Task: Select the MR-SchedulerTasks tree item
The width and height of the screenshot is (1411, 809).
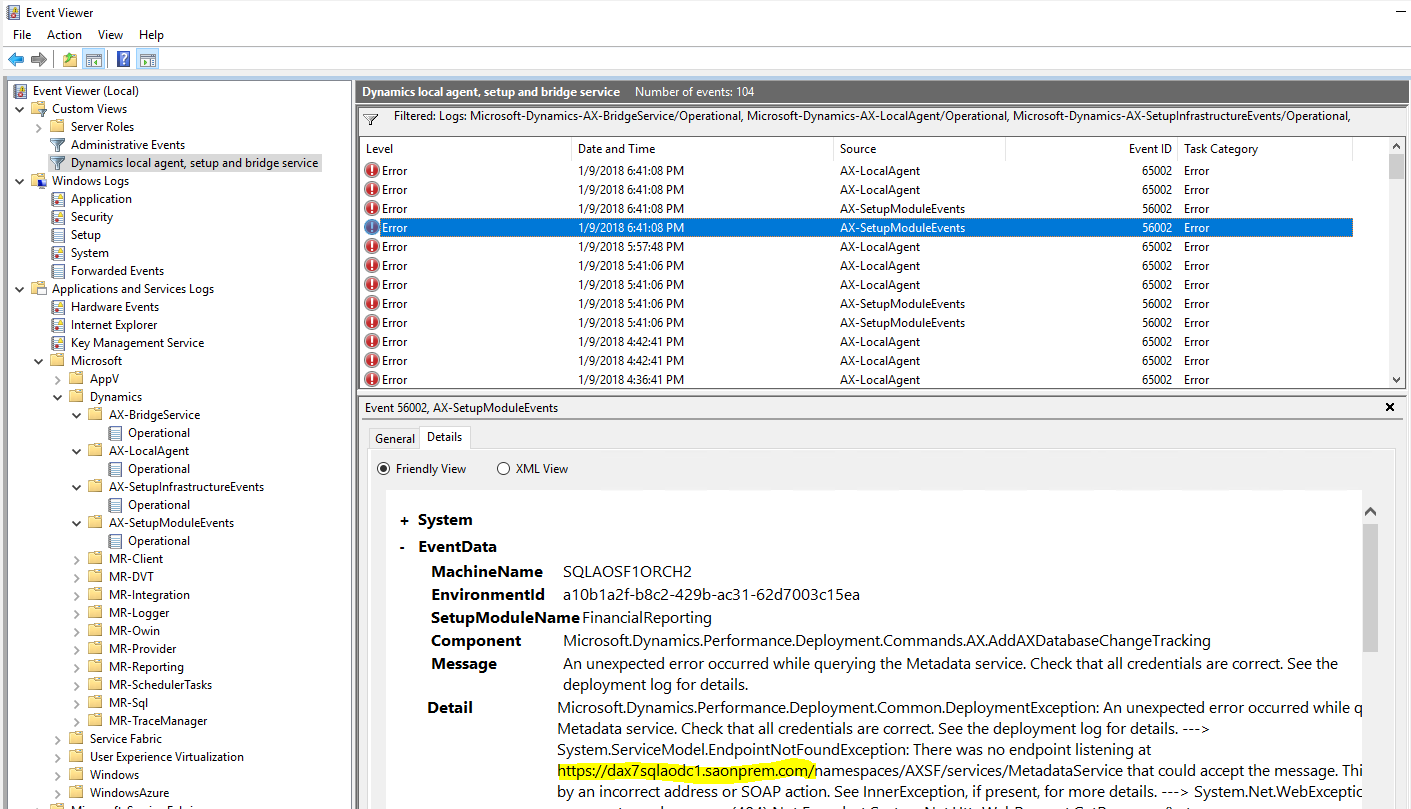Action: (160, 685)
